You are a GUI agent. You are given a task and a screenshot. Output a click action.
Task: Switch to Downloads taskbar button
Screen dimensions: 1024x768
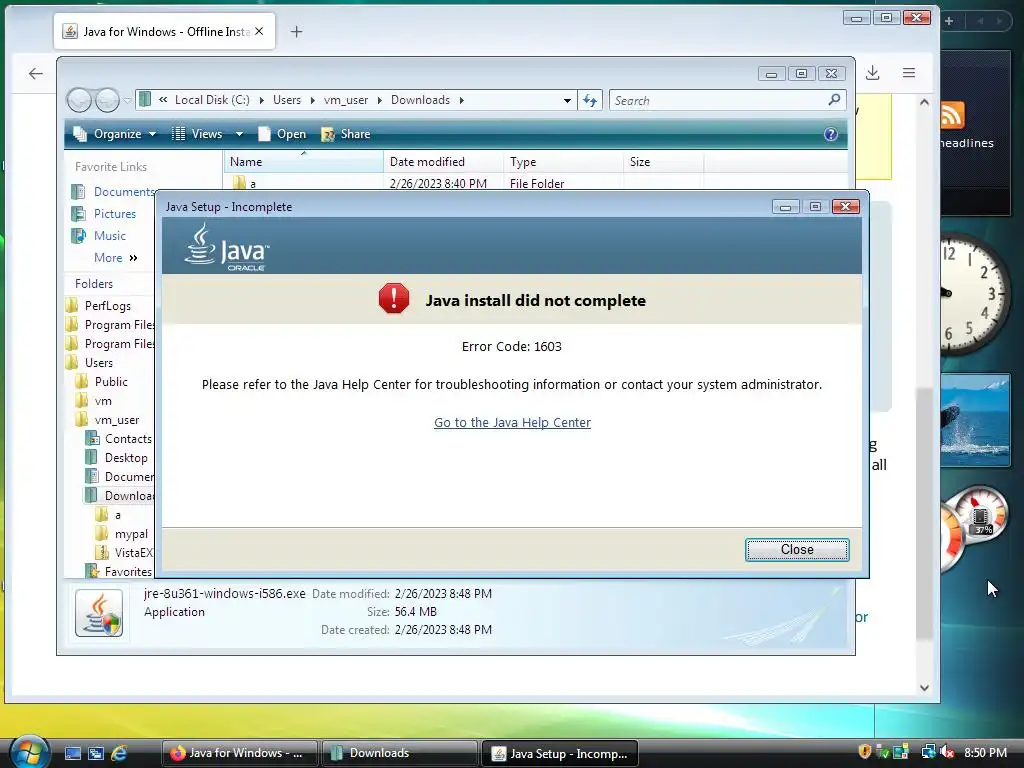(x=399, y=753)
